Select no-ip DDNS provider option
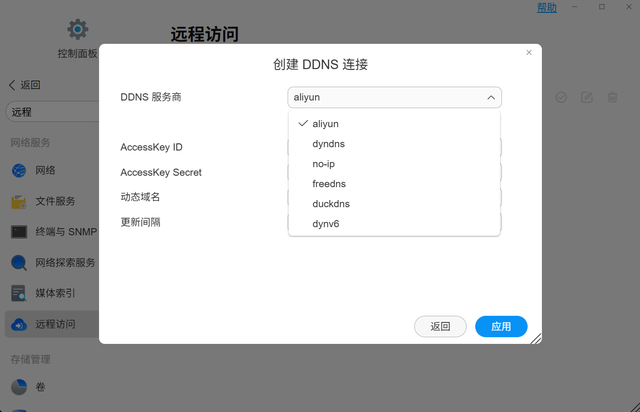The height and width of the screenshot is (412, 640). pyautogui.click(x=323, y=164)
